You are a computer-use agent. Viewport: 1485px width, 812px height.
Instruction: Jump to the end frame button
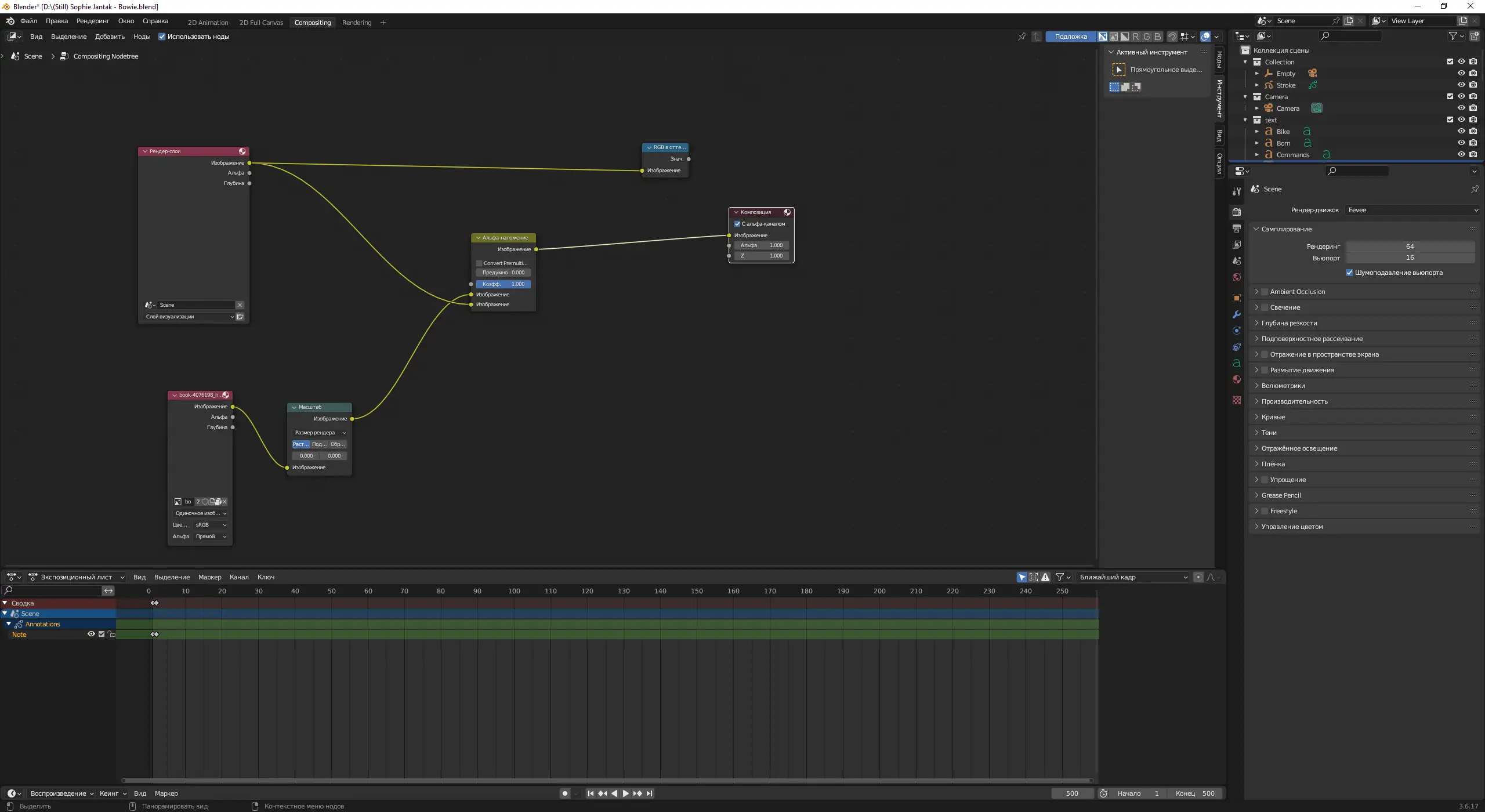[x=649, y=793]
